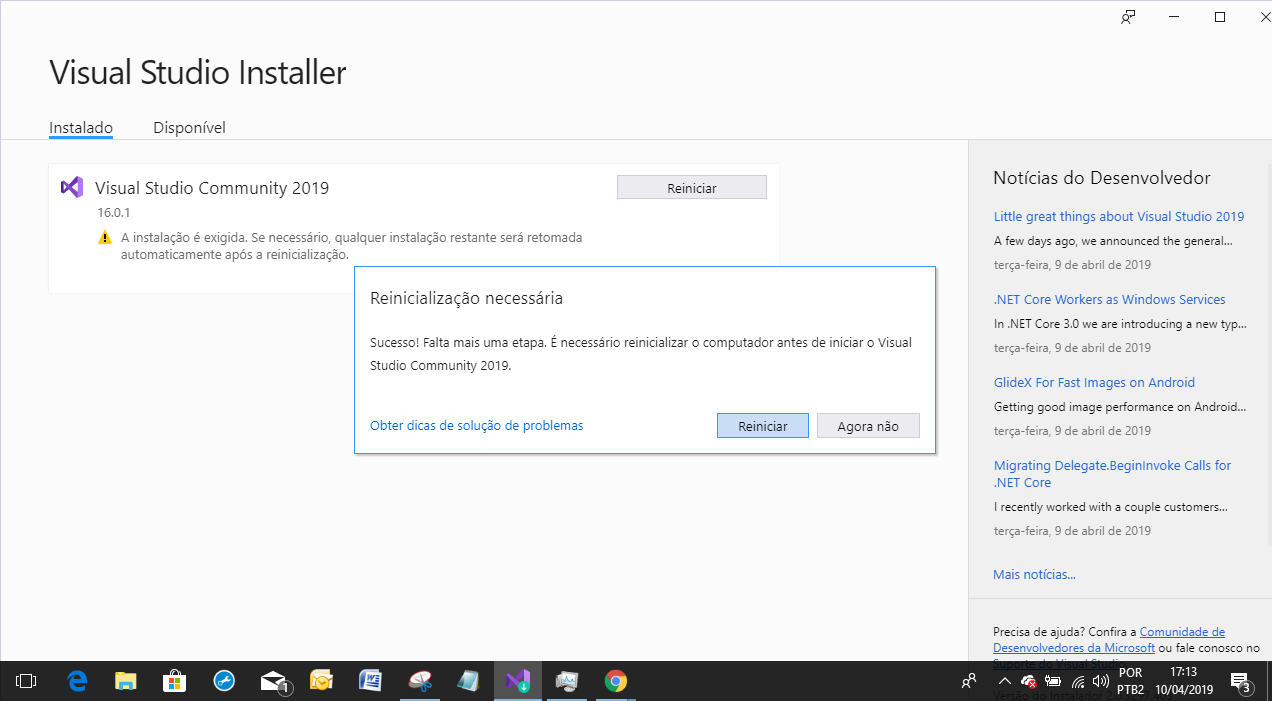Open Migrating Delegate.BeginInvoke Calls article
The width and height of the screenshot is (1272, 701).
coord(1112,474)
